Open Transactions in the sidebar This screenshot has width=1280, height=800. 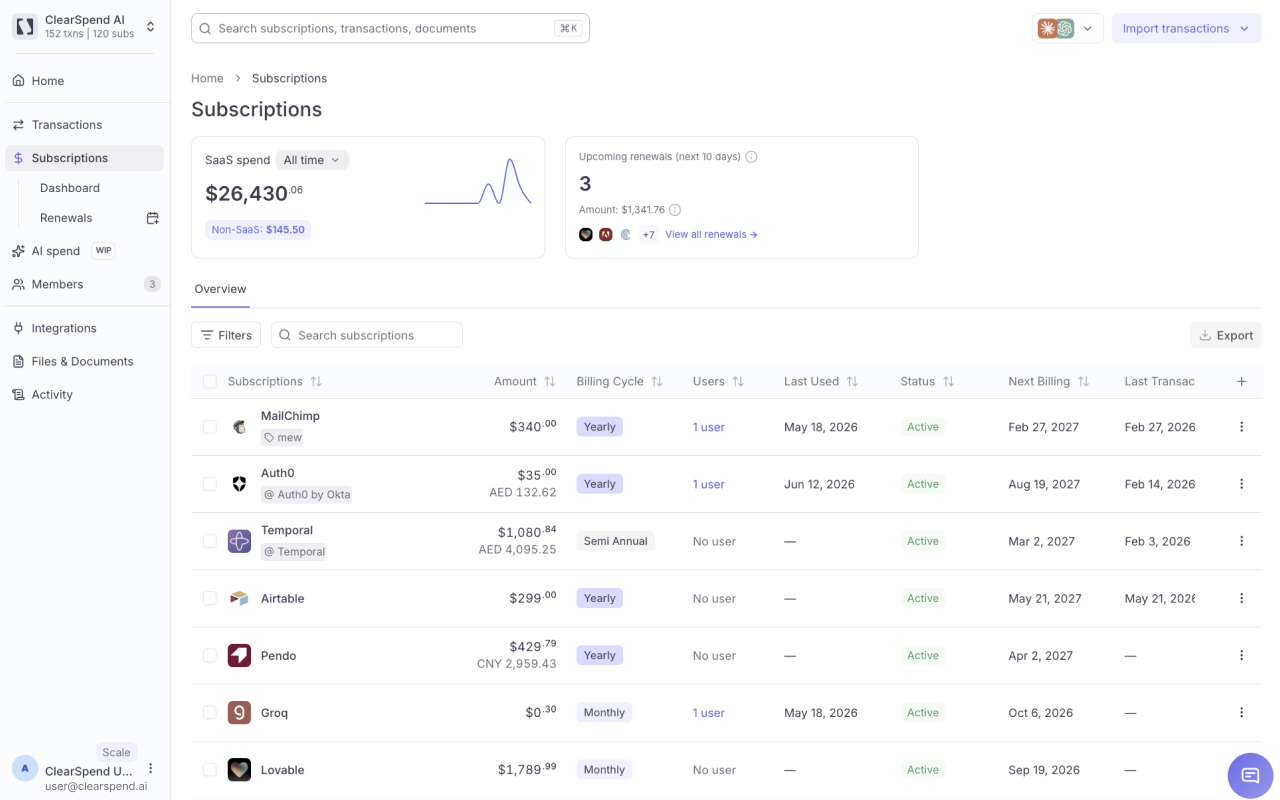(85, 125)
